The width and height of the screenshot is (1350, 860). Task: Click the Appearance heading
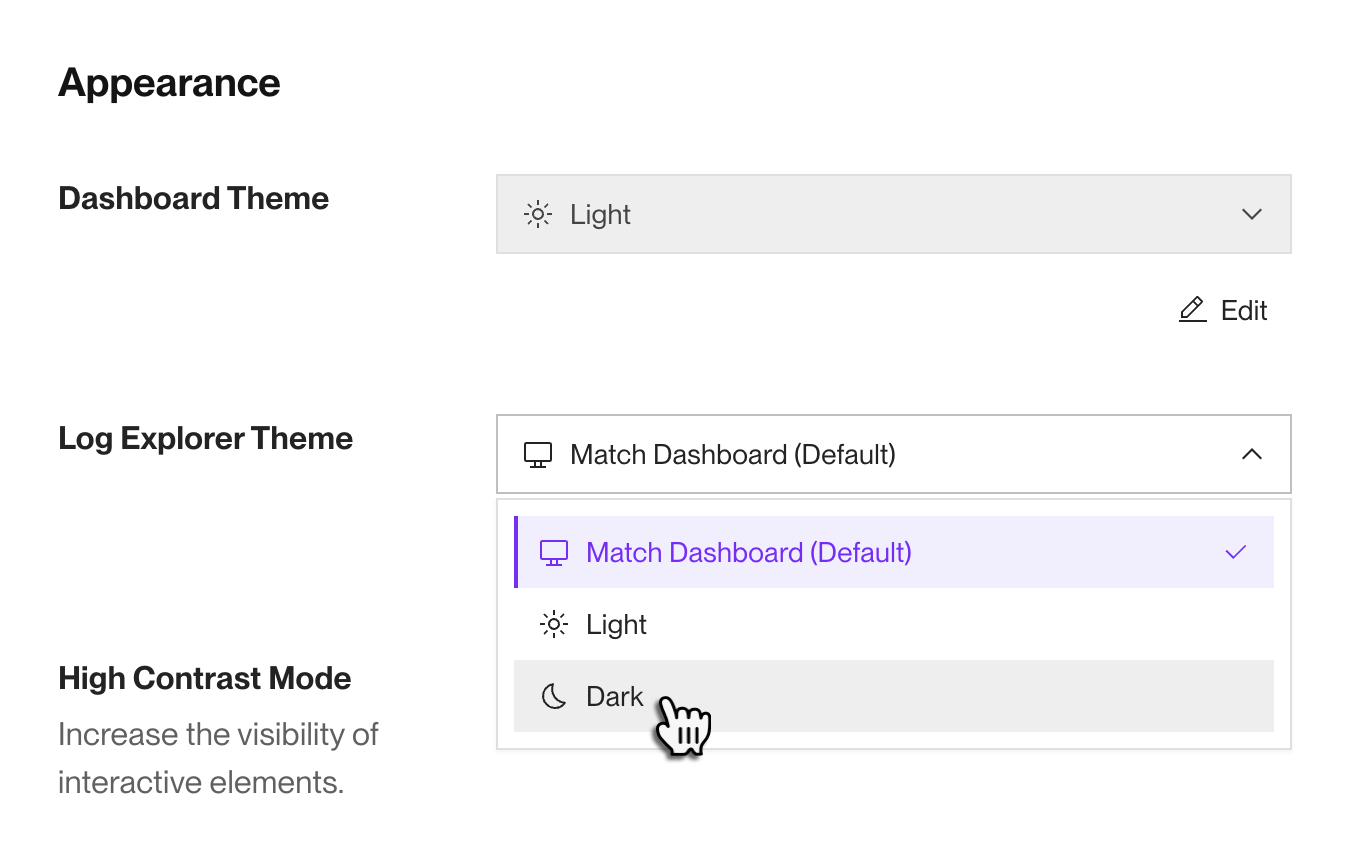coord(169,82)
